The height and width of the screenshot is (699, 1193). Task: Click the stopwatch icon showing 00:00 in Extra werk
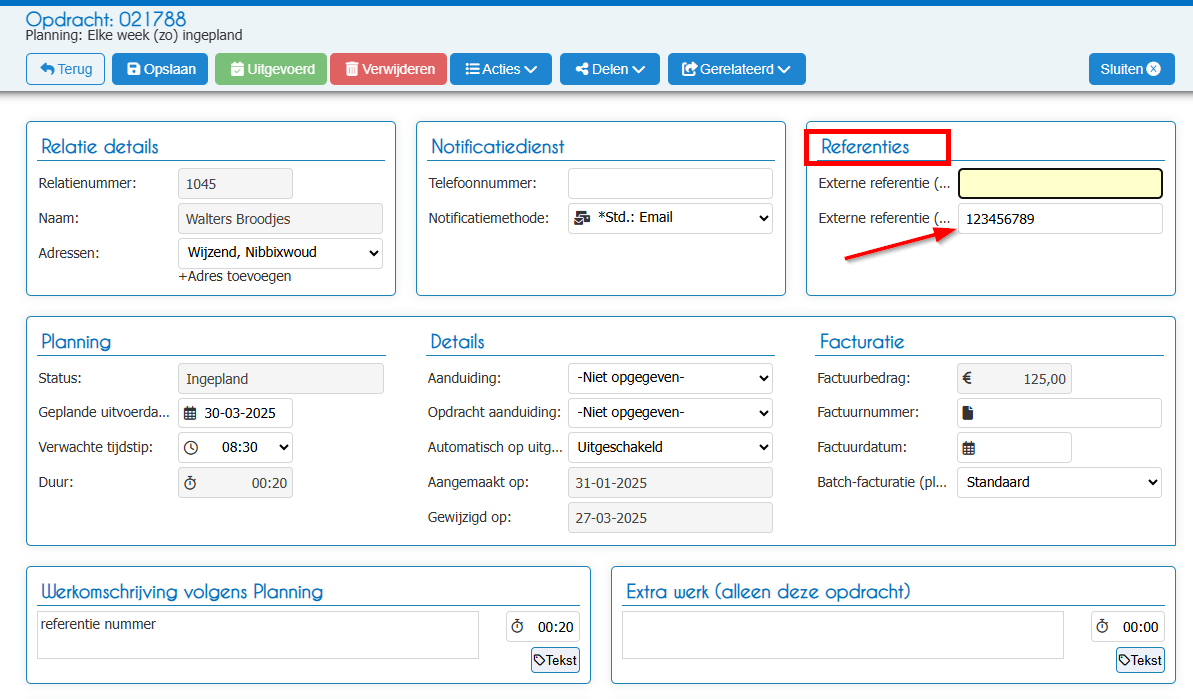coord(1102,627)
